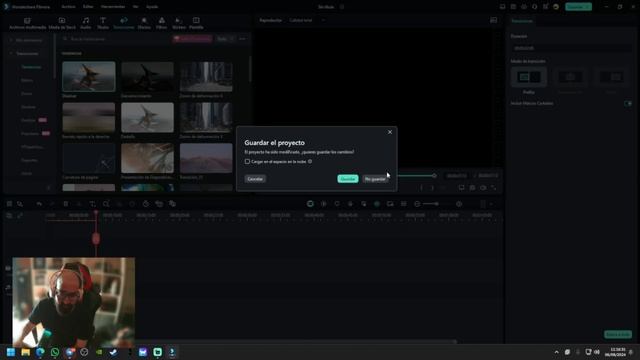The height and width of the screenshot is (360, 640).
Task: Click the select tool icon in timeline toolbar
Action: tap(20, 204)
